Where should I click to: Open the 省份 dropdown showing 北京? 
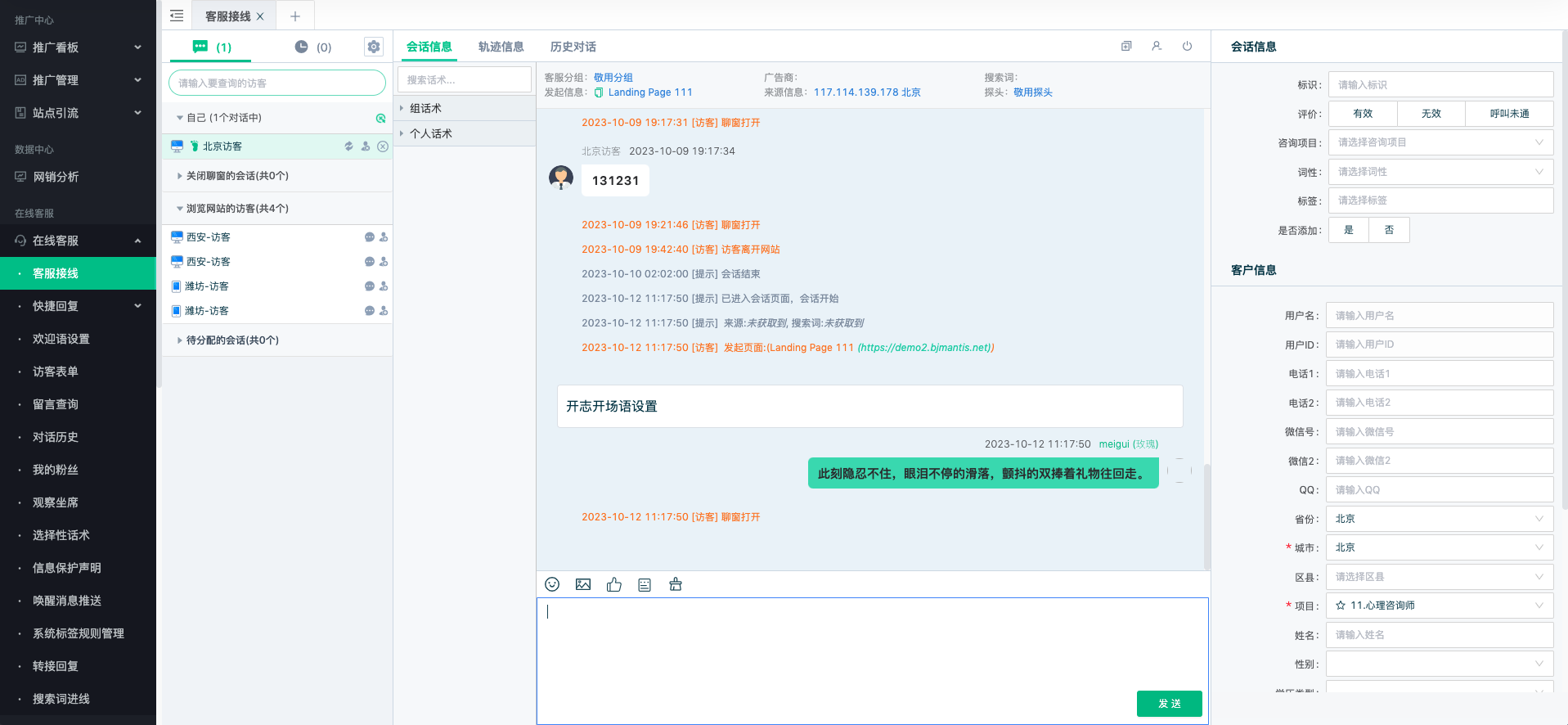[1440, 519]
